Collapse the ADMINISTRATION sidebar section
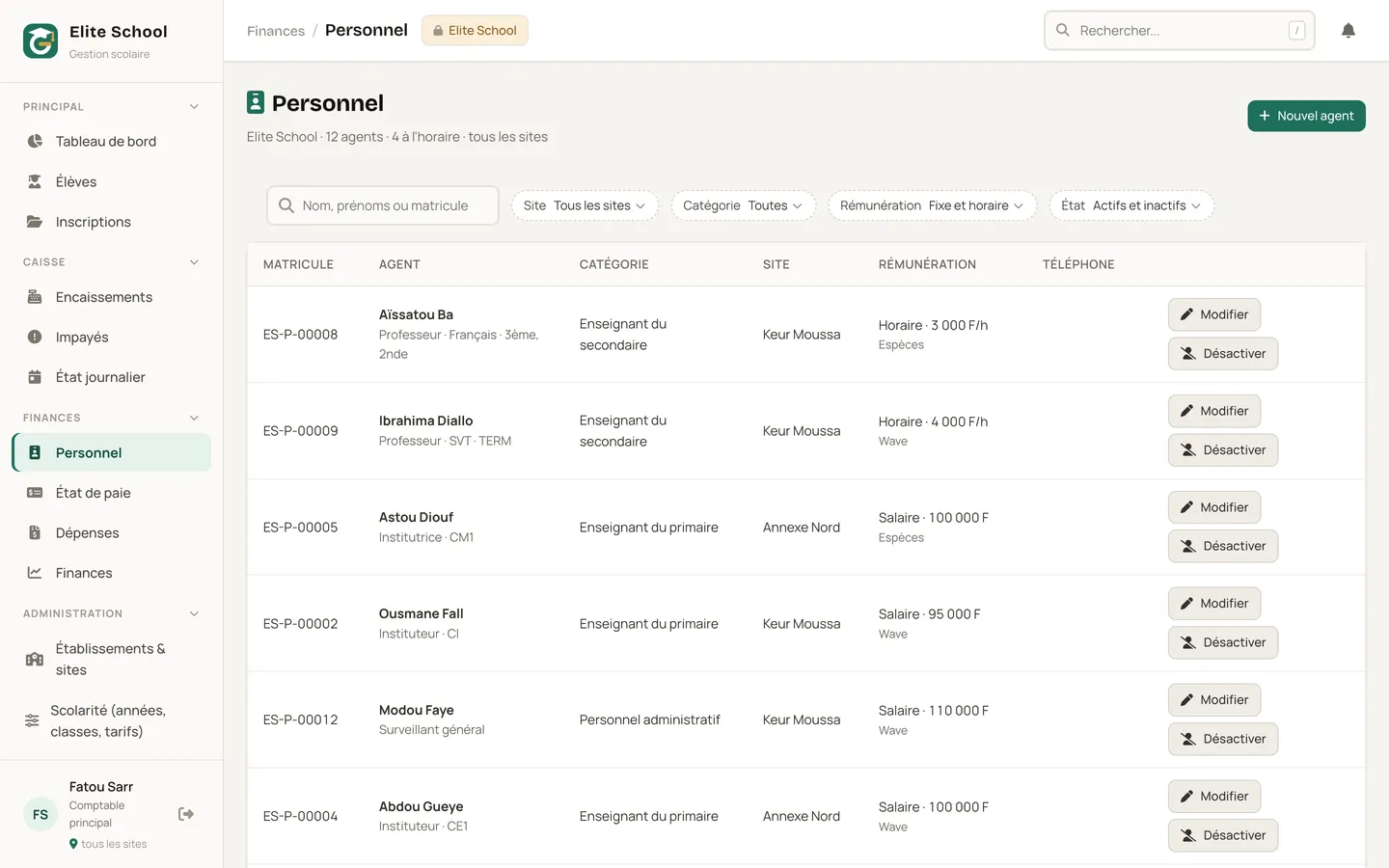The height and width of the screenshot is (868, 1389). pos(194,614)
